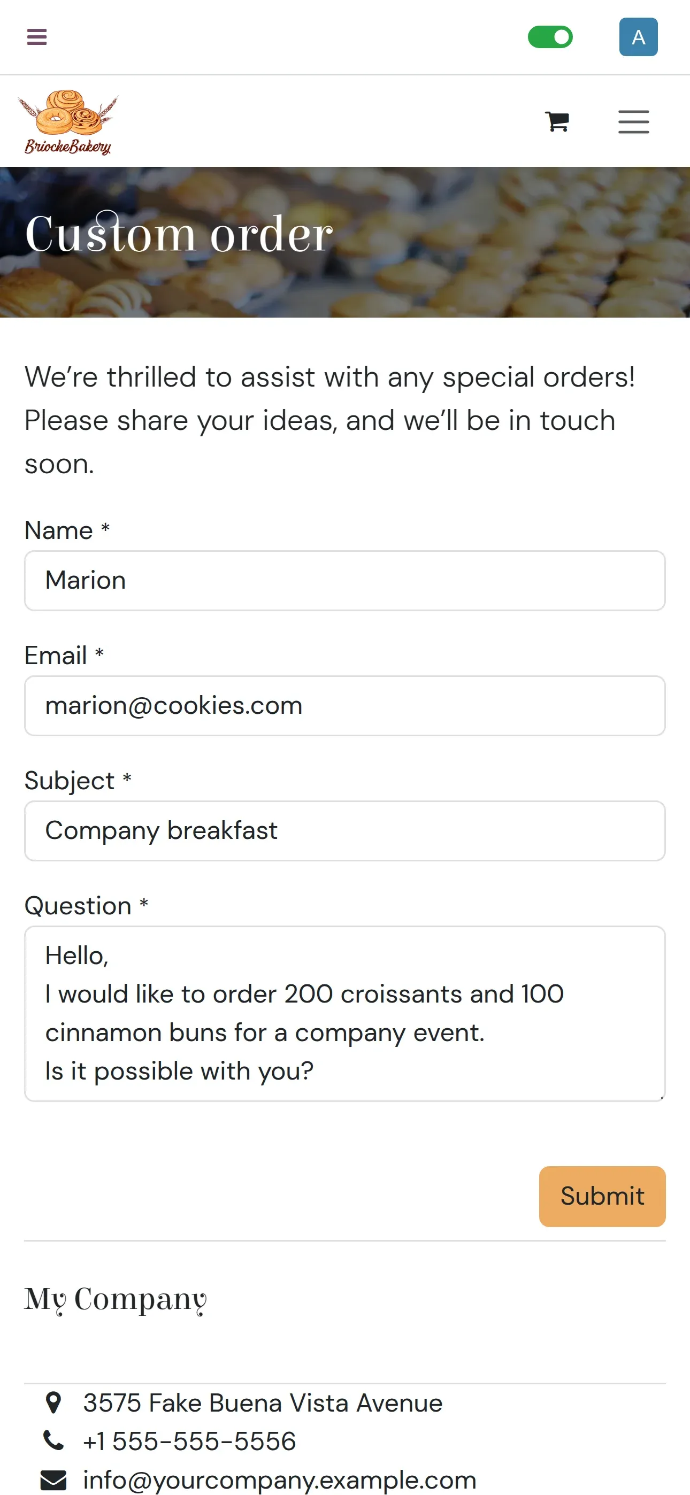The image size is (690, 1495).
Task: Click the map marker address icon
Action: coord(54,1403)
